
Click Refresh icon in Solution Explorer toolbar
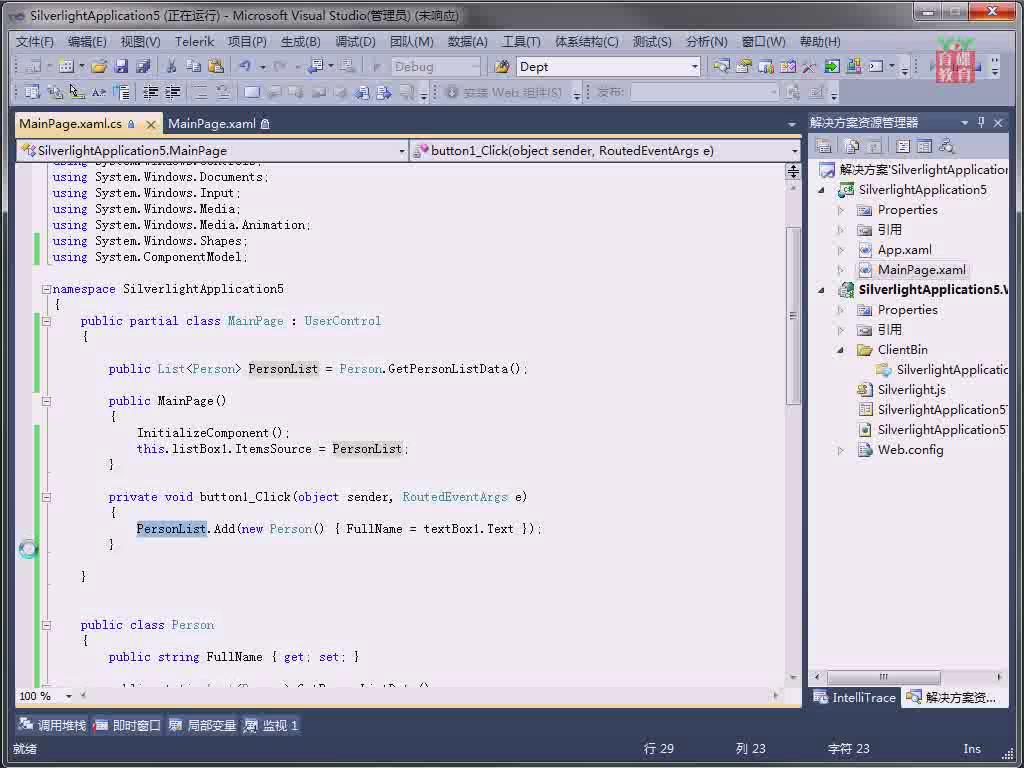(874, 146)
